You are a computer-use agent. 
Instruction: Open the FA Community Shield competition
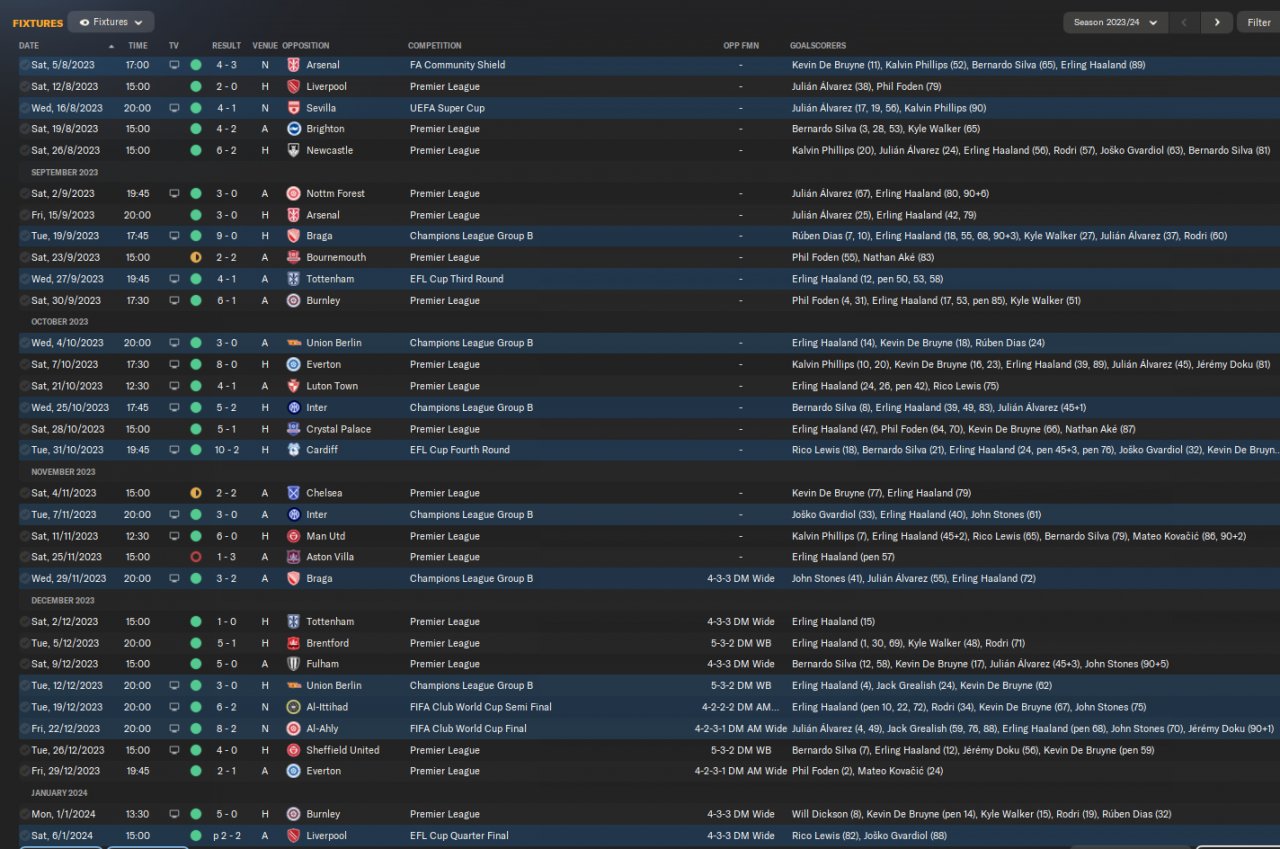[457, 65]
